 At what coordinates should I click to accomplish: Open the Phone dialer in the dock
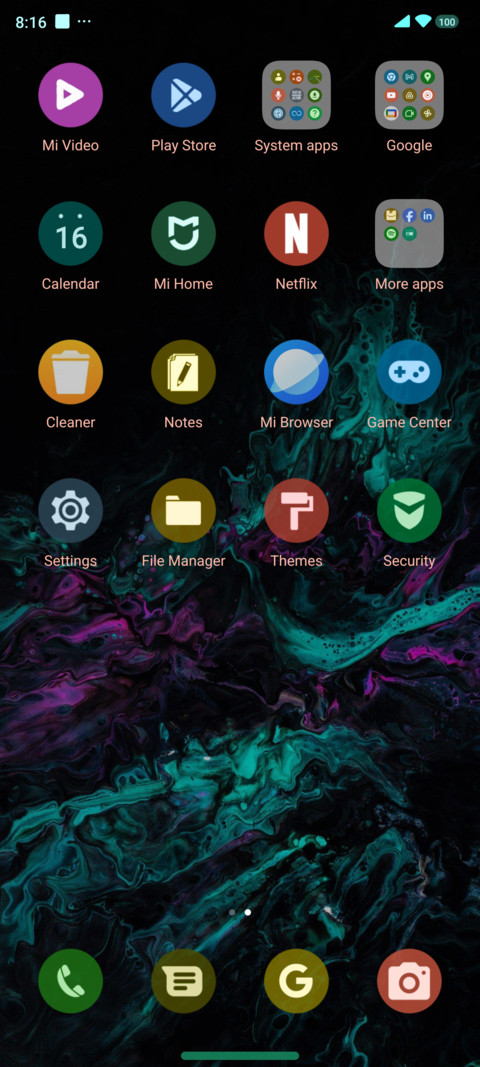[x=70, y=981]
